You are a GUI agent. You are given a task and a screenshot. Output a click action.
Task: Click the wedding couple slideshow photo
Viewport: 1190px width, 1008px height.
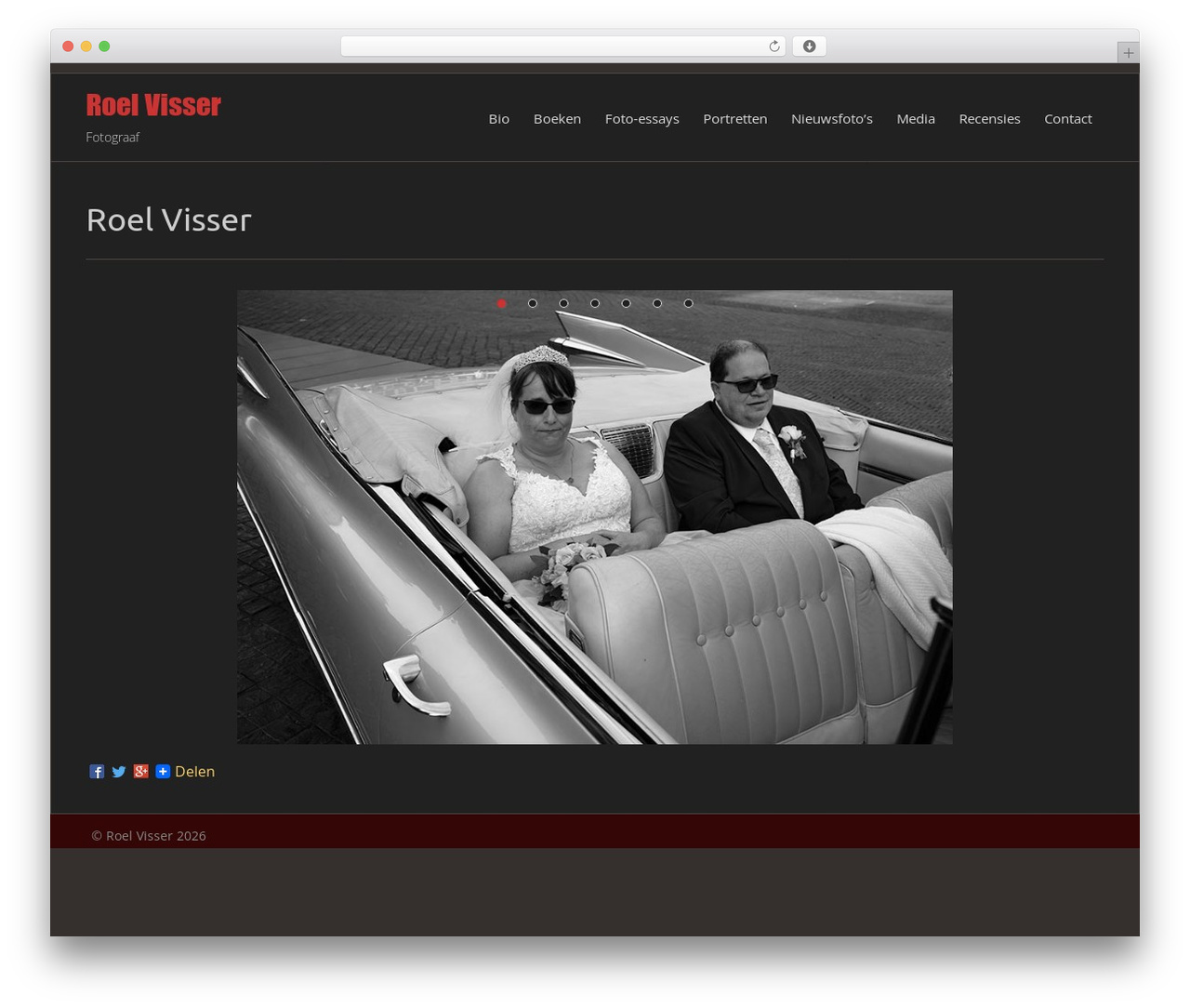pyautogui.click(x=595, y=517)
